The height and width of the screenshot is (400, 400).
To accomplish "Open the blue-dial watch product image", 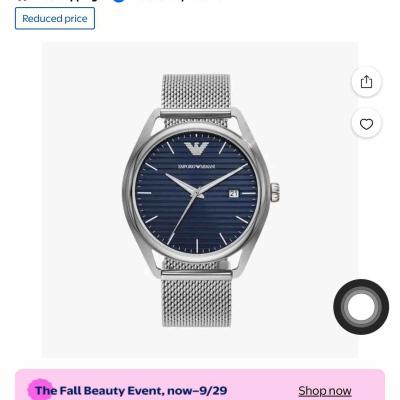I will [x=200, y=200].
